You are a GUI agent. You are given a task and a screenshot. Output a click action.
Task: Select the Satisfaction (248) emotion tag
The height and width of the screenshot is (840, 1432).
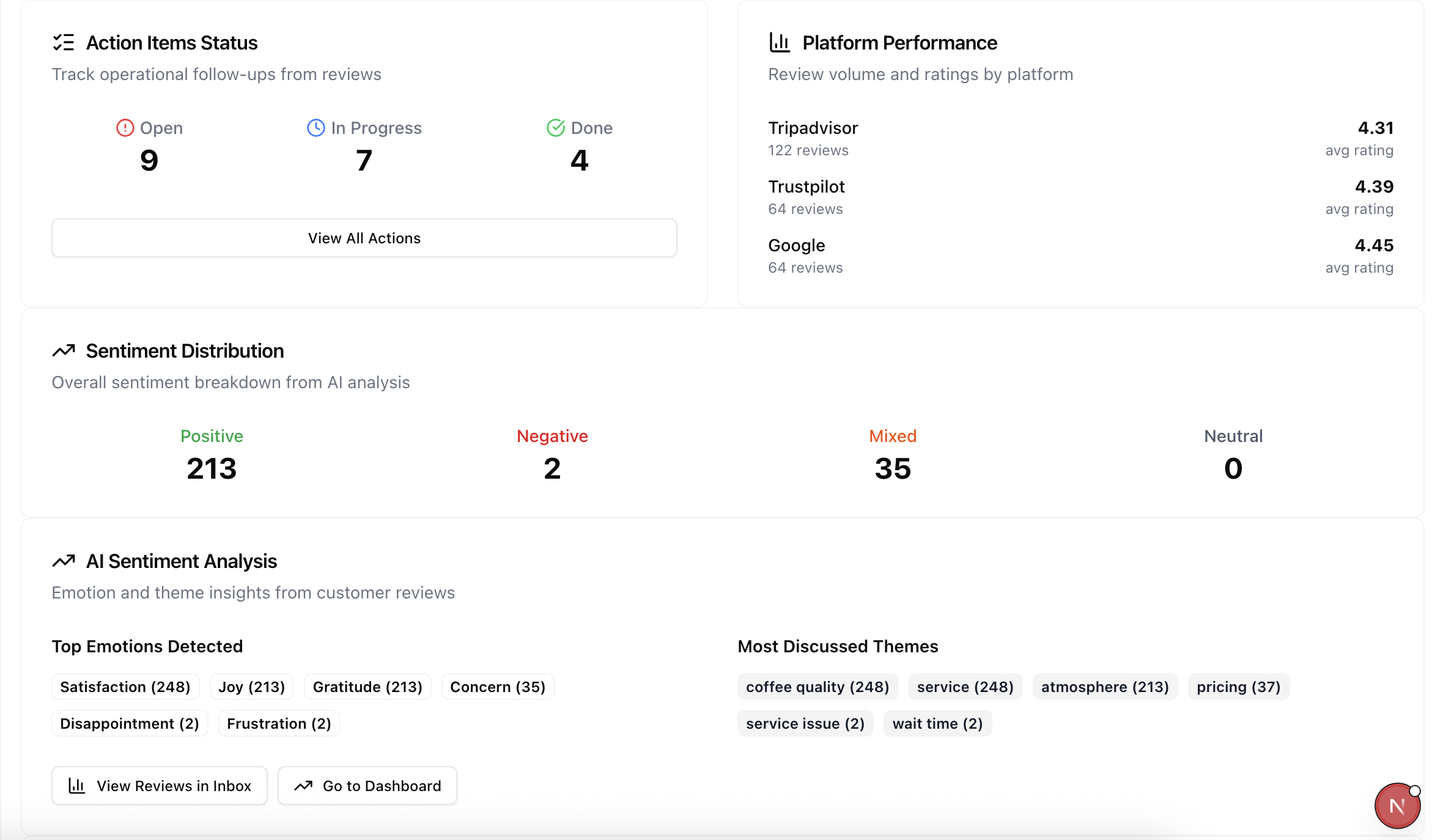tap(125, 687)
